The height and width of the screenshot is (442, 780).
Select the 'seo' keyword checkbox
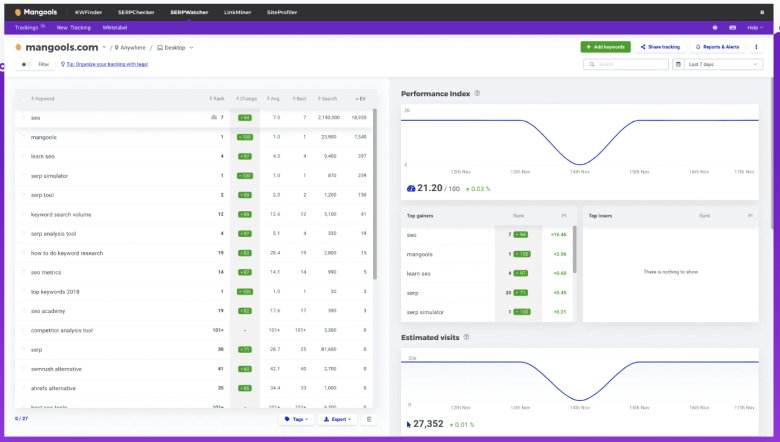(x=23, y=117)
